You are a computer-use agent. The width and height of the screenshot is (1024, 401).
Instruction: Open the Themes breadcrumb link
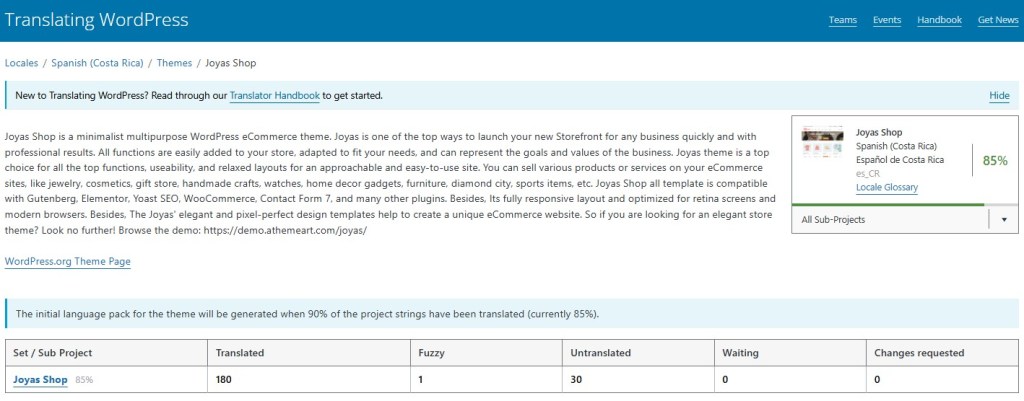pos(174,63)
